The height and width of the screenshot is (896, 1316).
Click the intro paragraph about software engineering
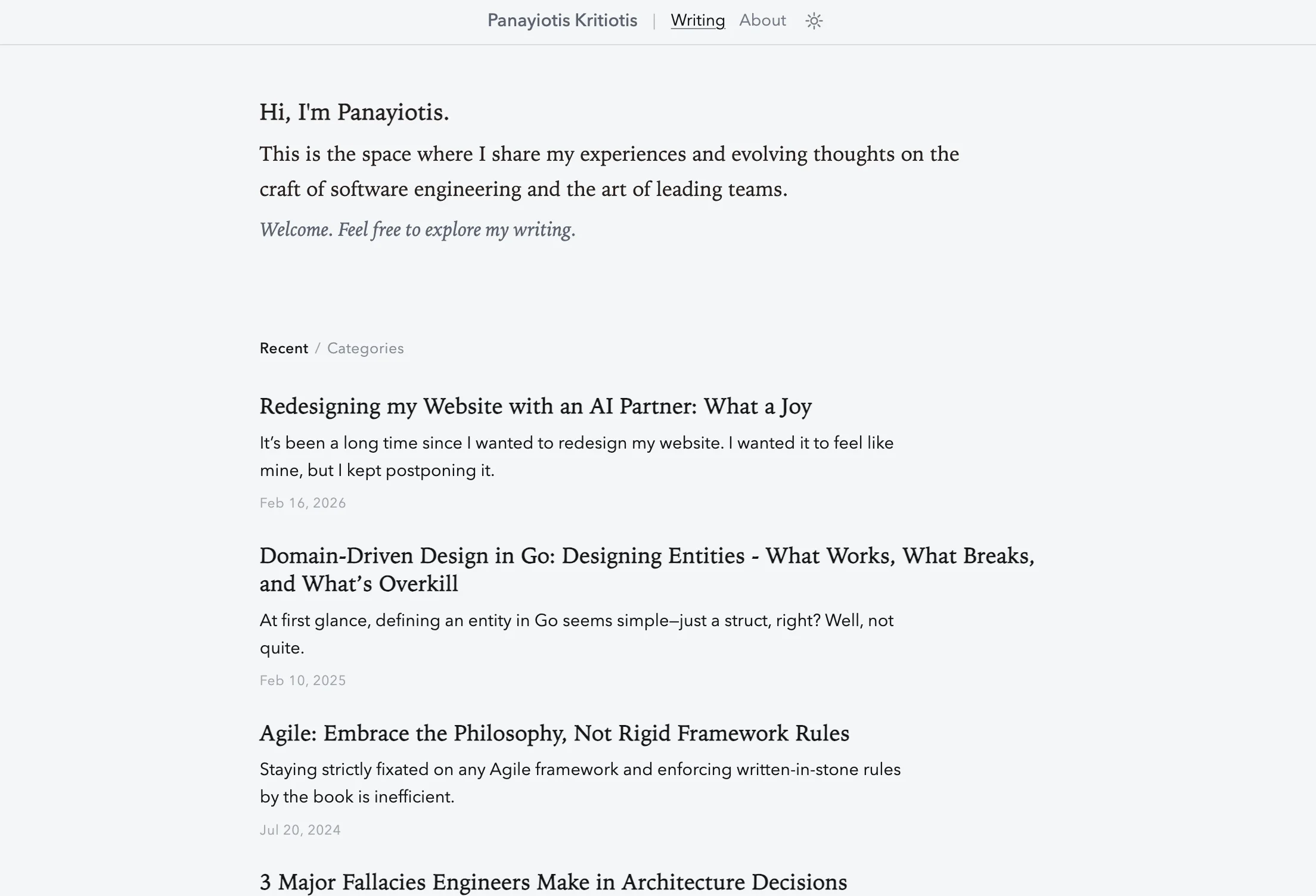609,172
